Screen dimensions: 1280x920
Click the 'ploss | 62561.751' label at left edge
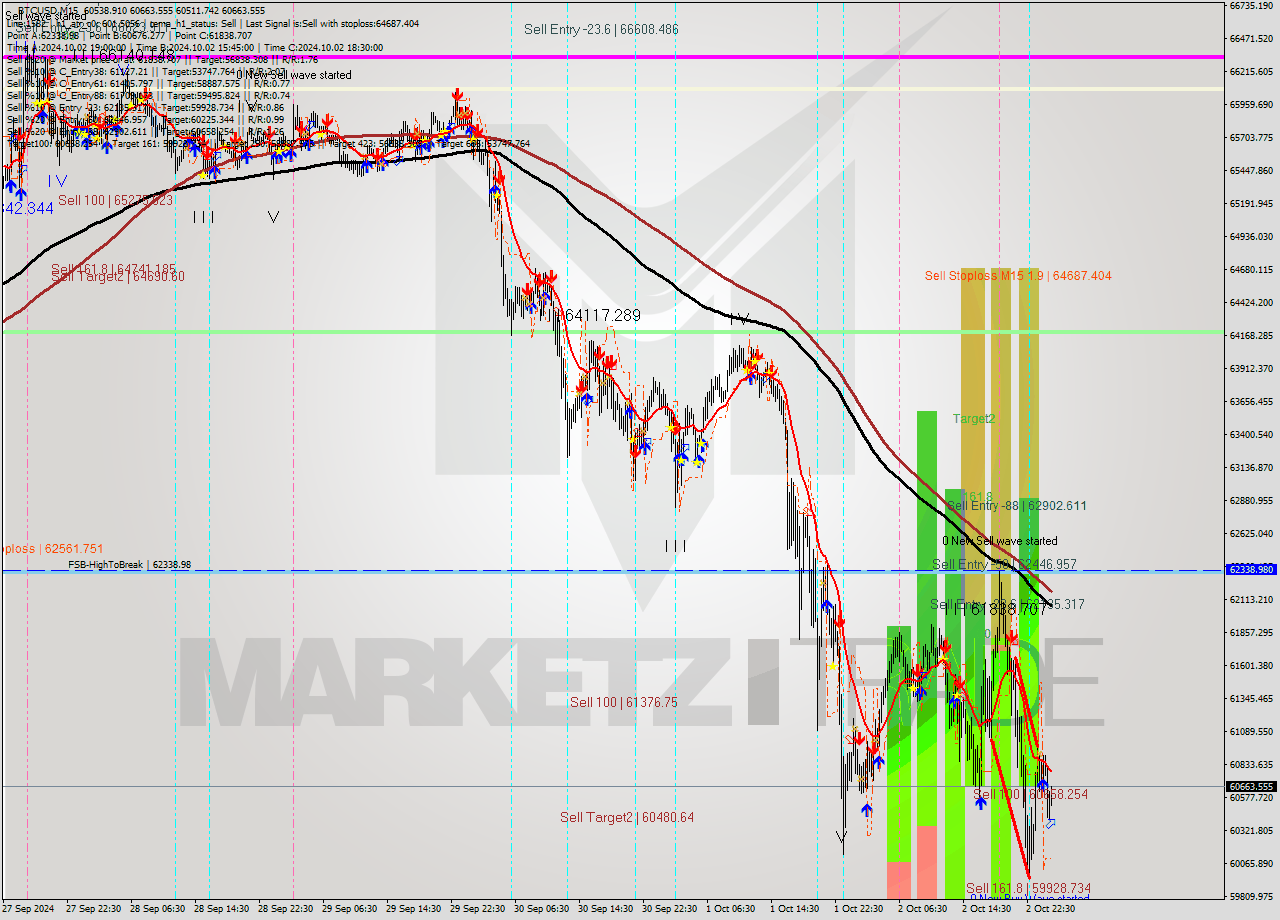pyautogui.click(x=52, y=549)
